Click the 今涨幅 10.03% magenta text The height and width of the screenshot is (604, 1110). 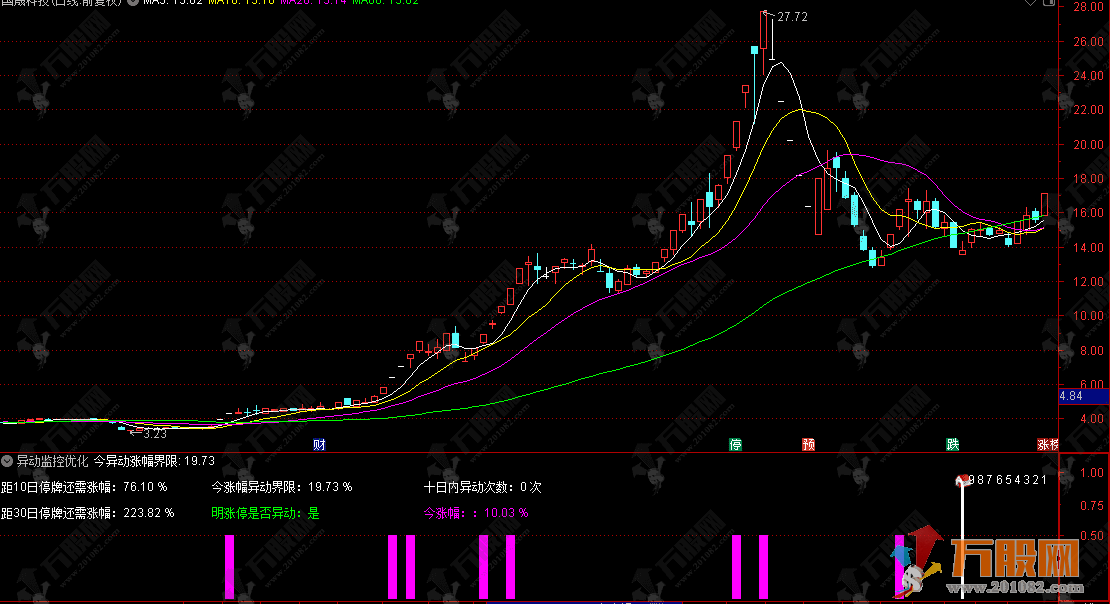(x=476, y=513)
